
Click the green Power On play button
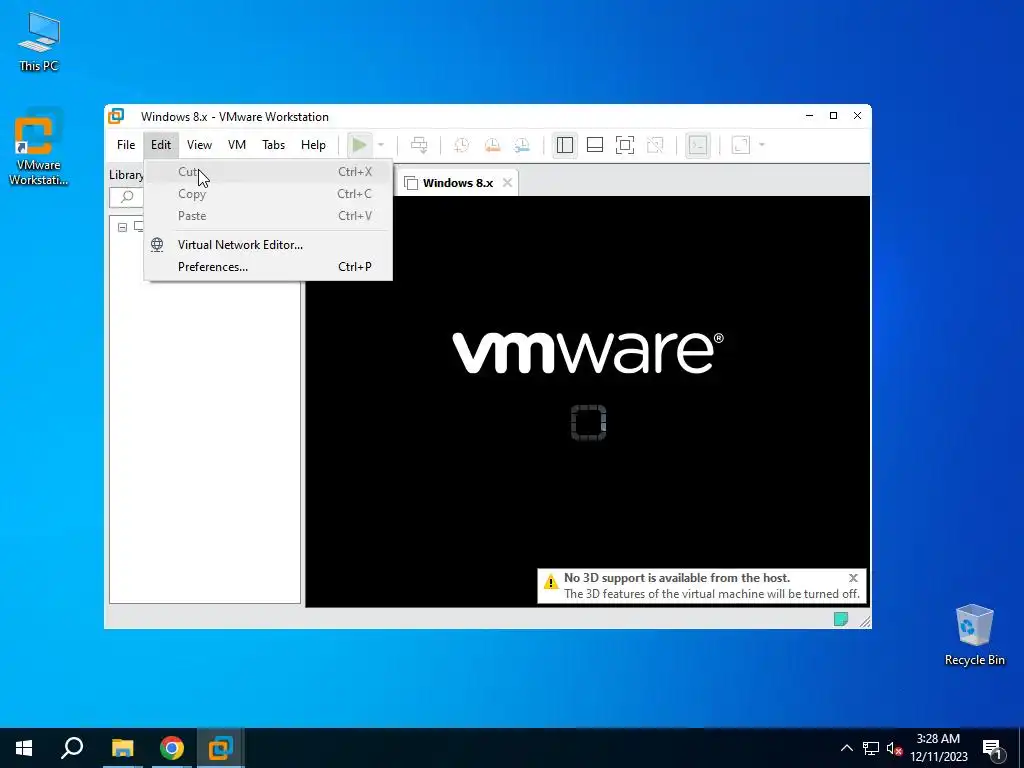(359, 145)
